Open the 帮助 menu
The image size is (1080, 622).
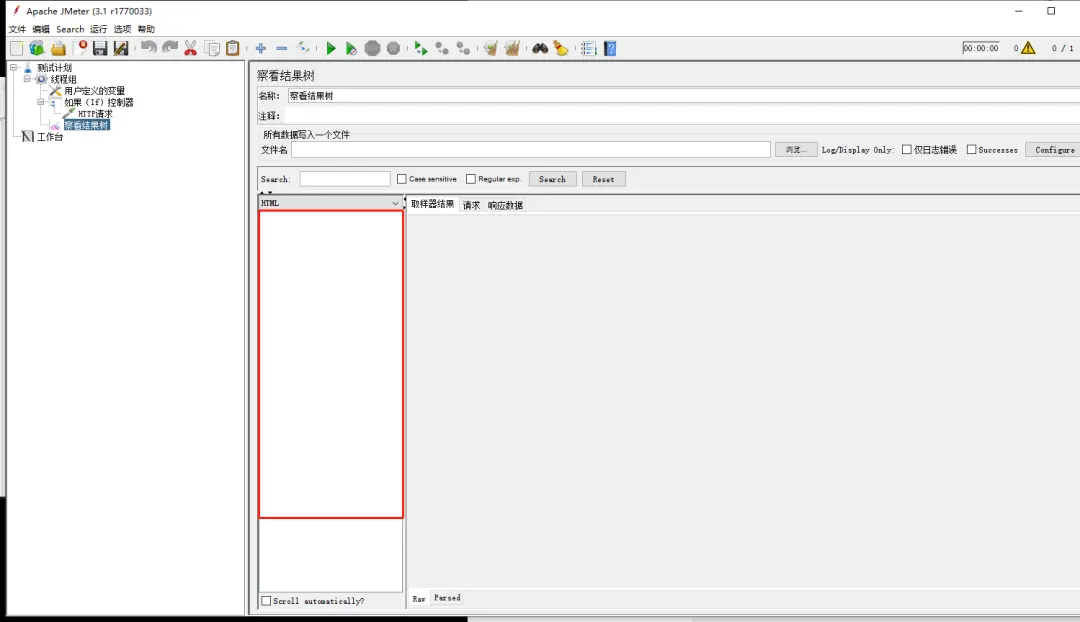click(x=146, y=29)
